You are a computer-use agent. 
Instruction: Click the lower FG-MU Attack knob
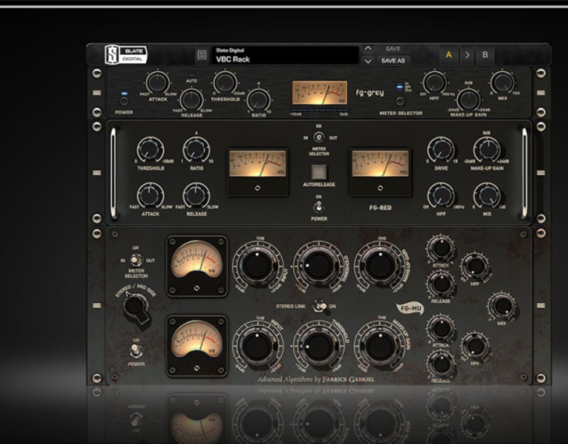pos(441,329)
